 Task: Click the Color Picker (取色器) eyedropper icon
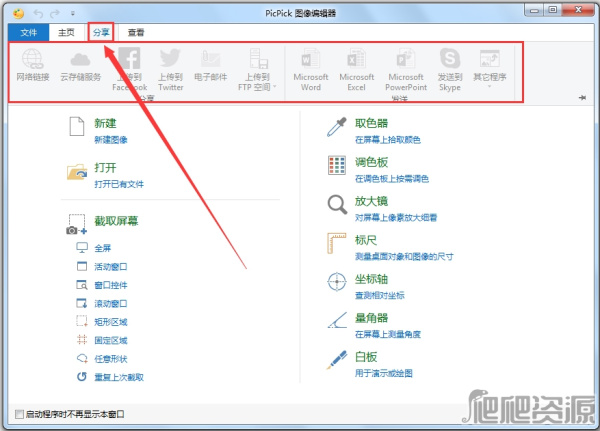tap(337, 127)
